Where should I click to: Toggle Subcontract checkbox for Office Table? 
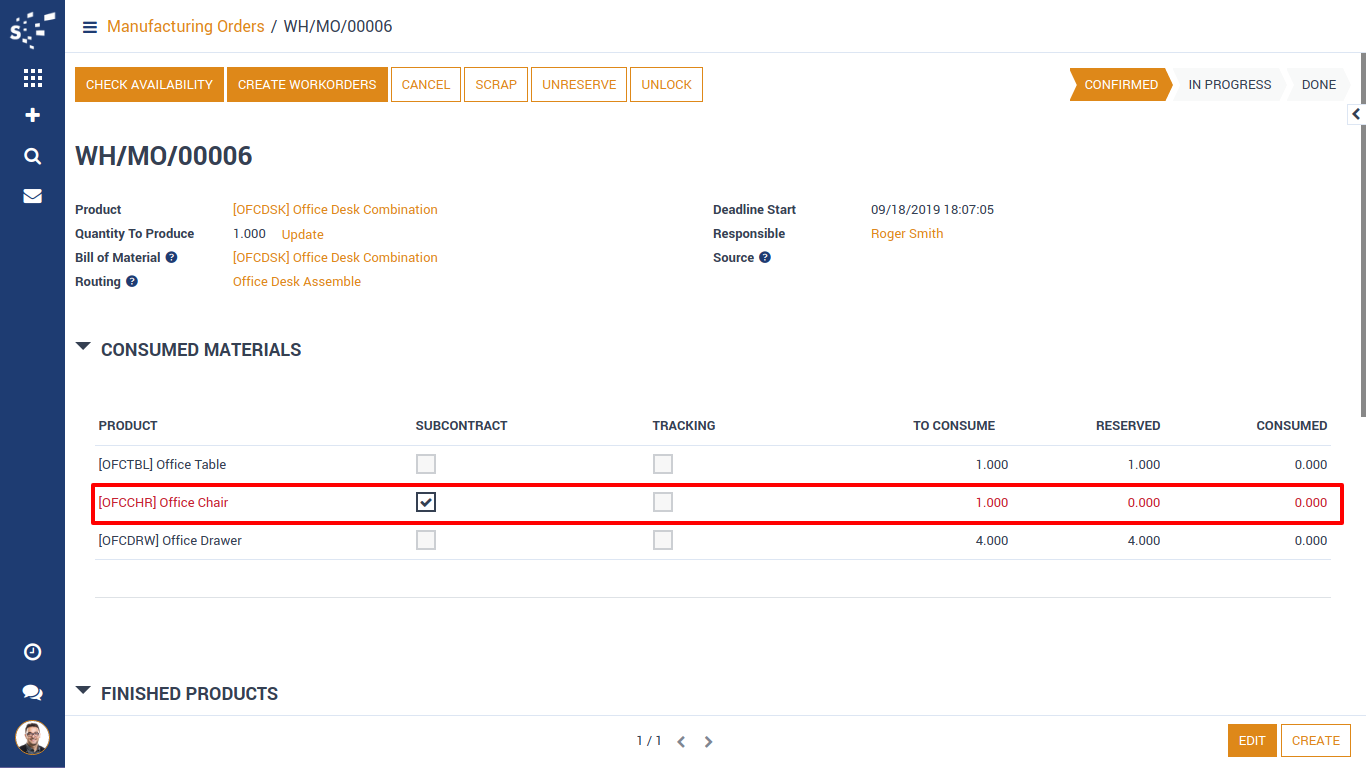(x=426, y=464)
